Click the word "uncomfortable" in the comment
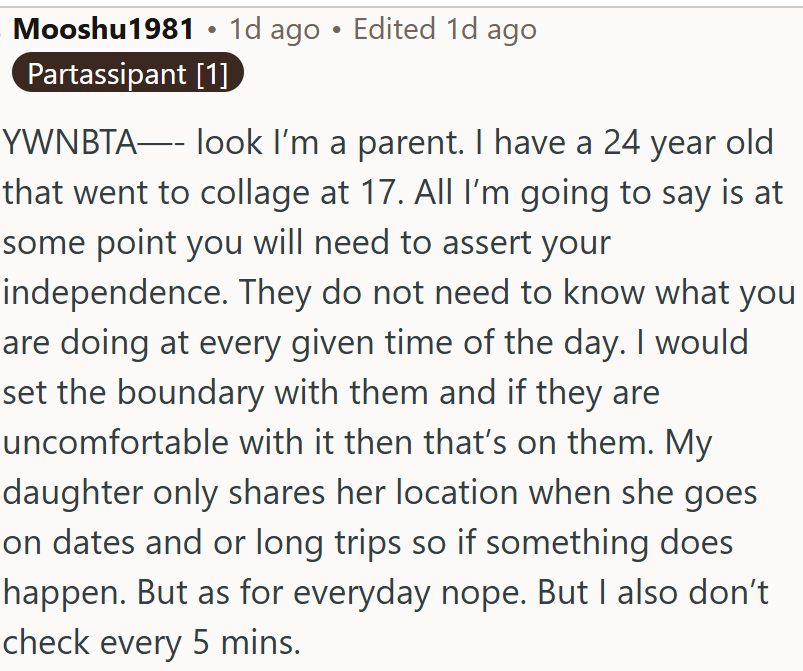Screen dimensions: 803x671 (115, 443)
